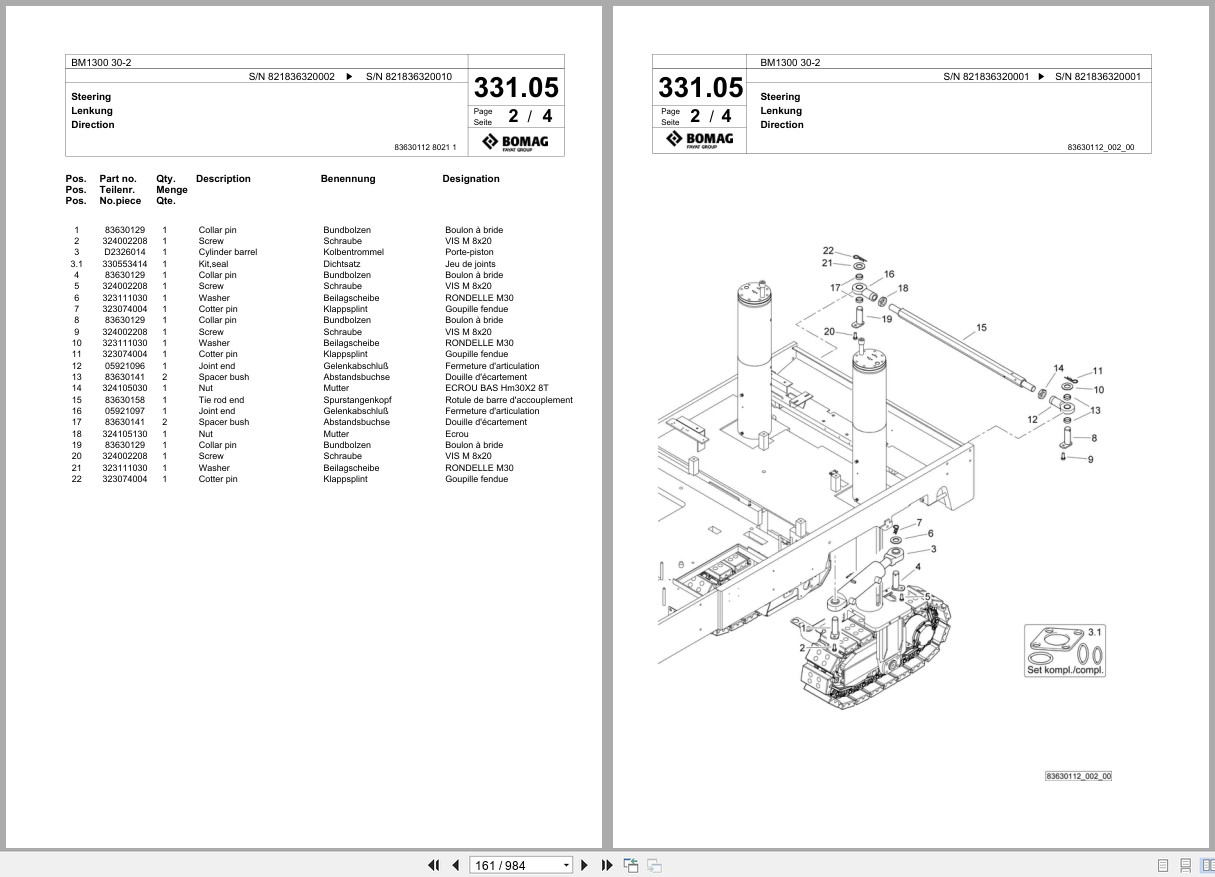The image size is (1215, 877).
Task: Open the page number dropdown arrow
Action: point(566,865)
